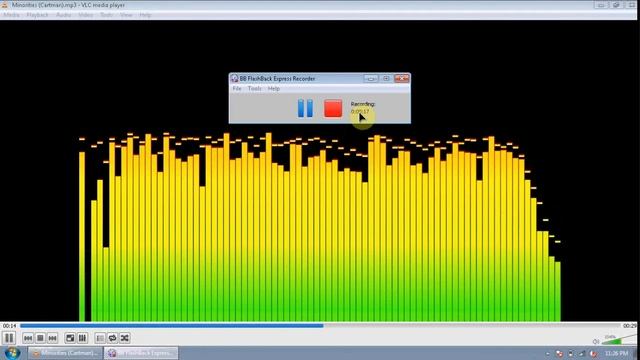
Task: Click the VLC cone icon in title bar
Action: 4,5
